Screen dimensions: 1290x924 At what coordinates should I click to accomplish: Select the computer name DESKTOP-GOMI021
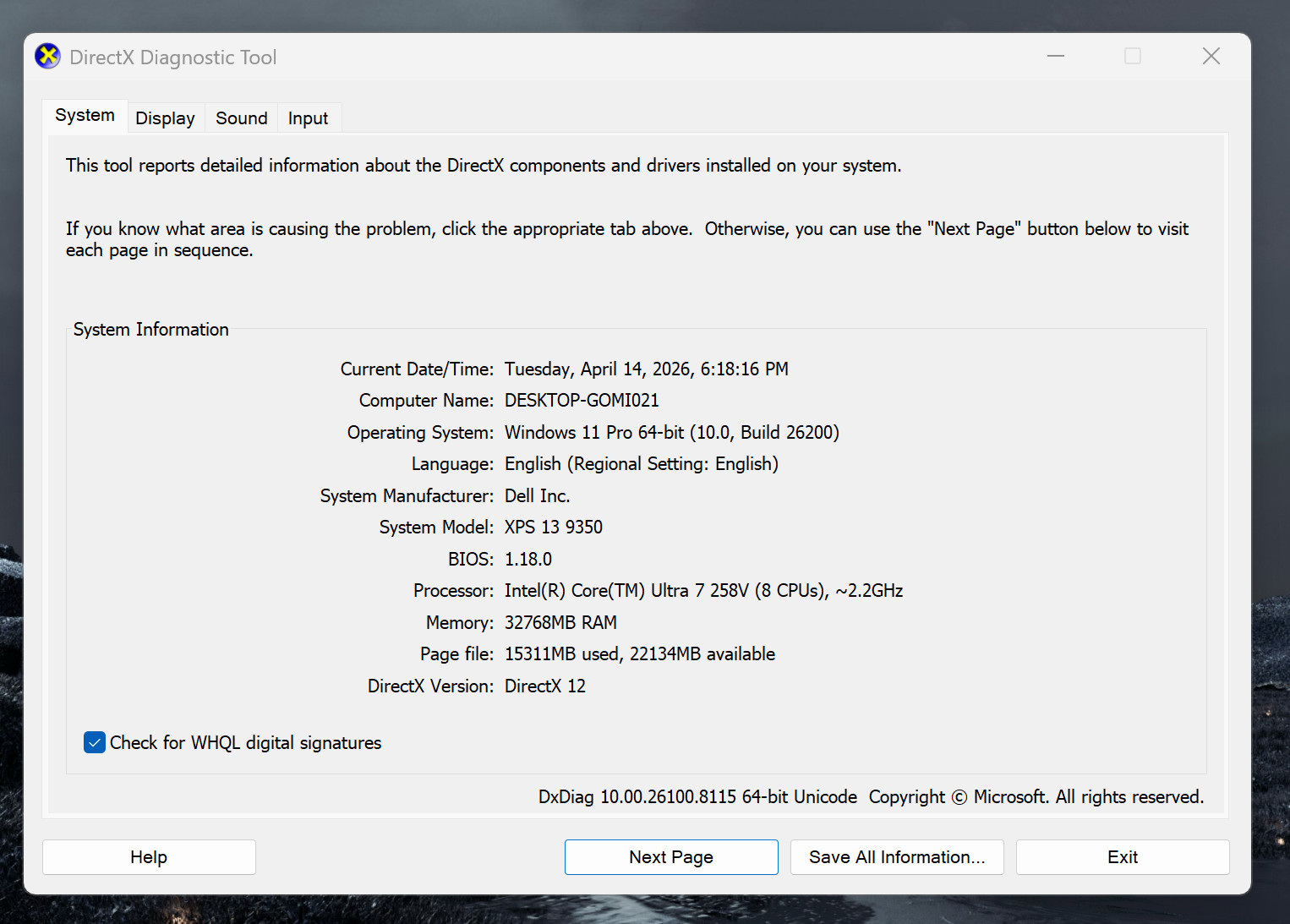tap(582, 401)
